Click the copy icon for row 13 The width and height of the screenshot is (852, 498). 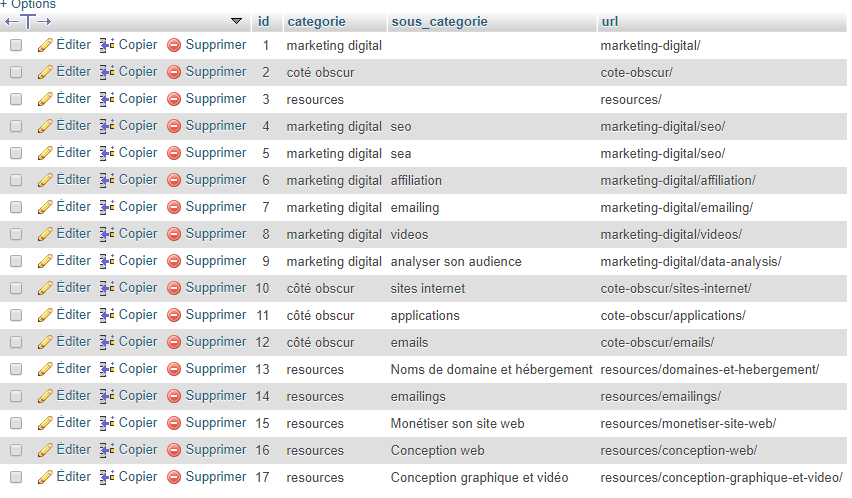tap(107, 369)
